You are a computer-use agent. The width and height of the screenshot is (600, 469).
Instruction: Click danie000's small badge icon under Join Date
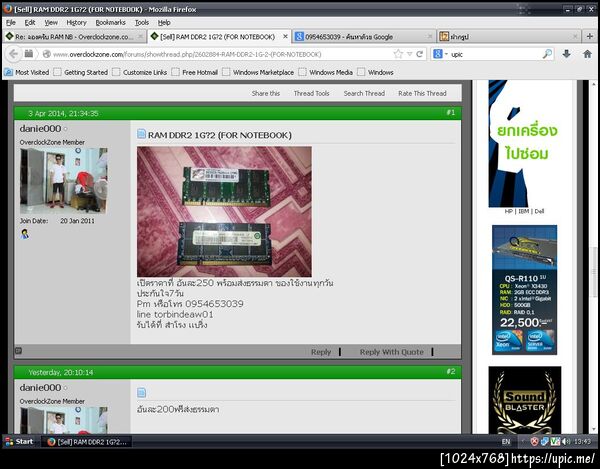coord(24,234)
